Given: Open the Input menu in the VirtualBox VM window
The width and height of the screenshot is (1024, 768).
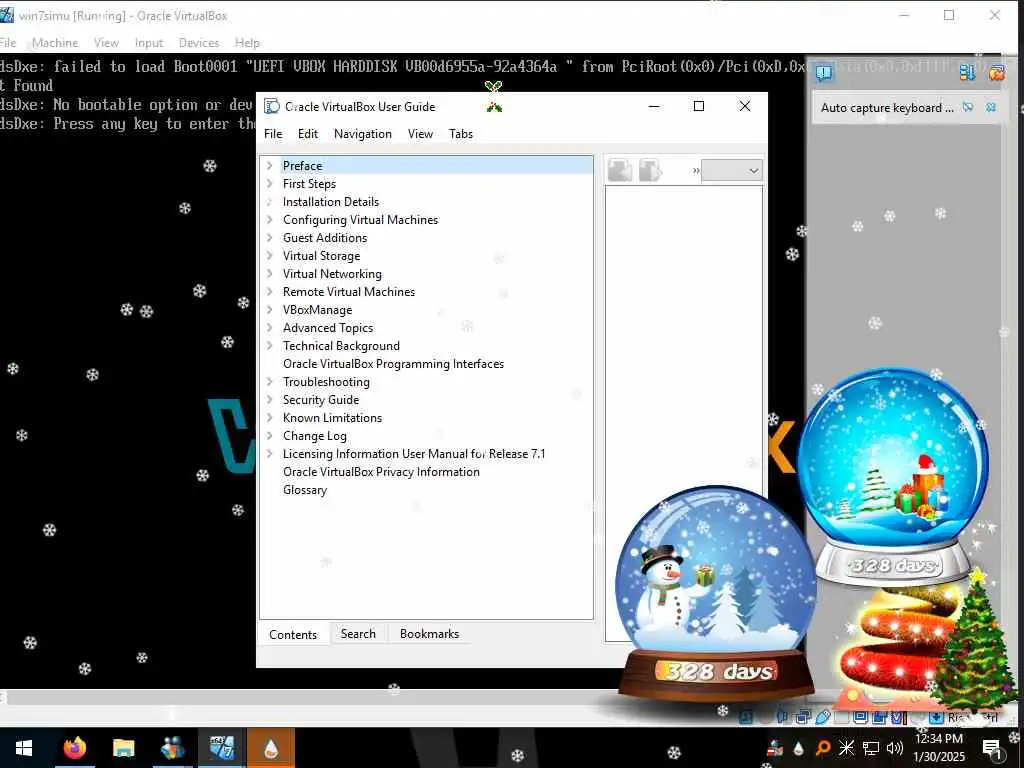Looking at the screenshot, I should (148, 42).
